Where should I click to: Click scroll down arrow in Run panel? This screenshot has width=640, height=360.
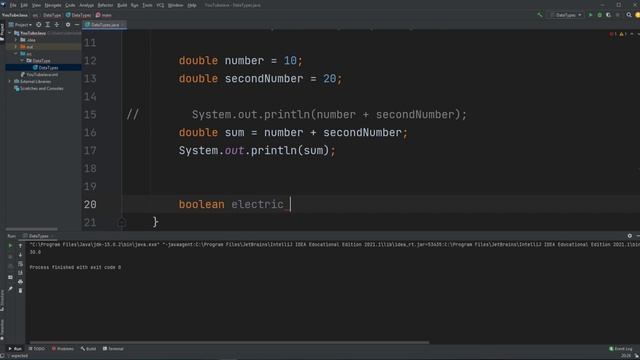click(20, 255)
